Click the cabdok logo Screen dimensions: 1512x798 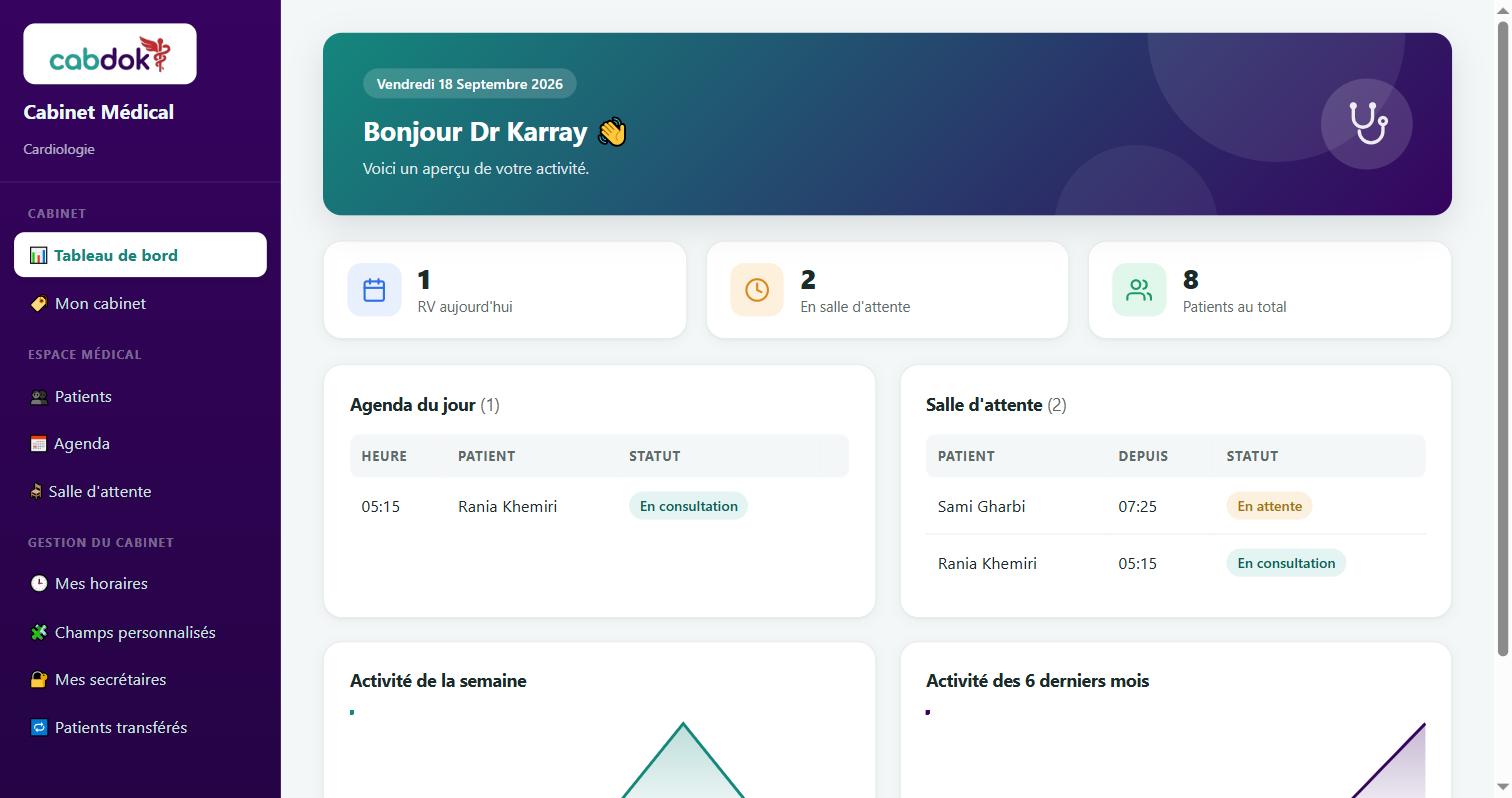pos(110,54)
